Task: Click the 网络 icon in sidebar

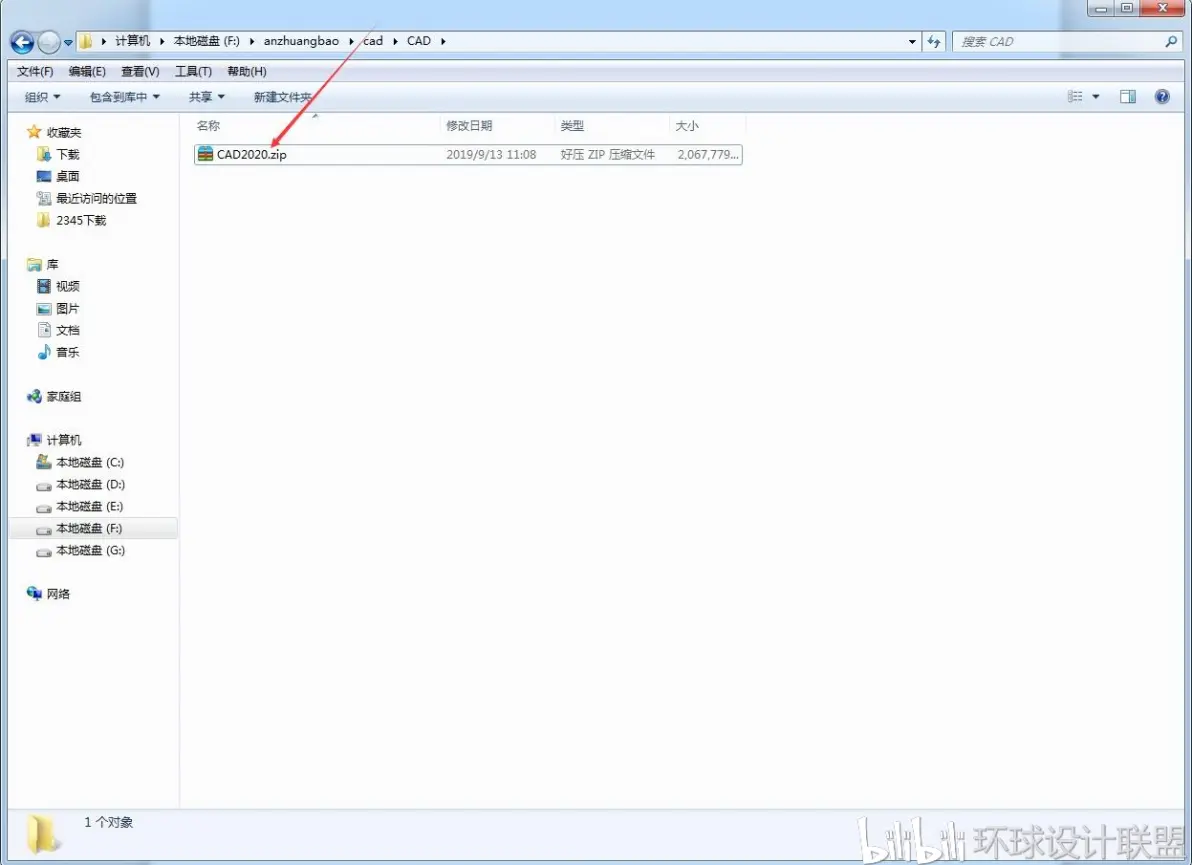Action: tap(34, 594)
